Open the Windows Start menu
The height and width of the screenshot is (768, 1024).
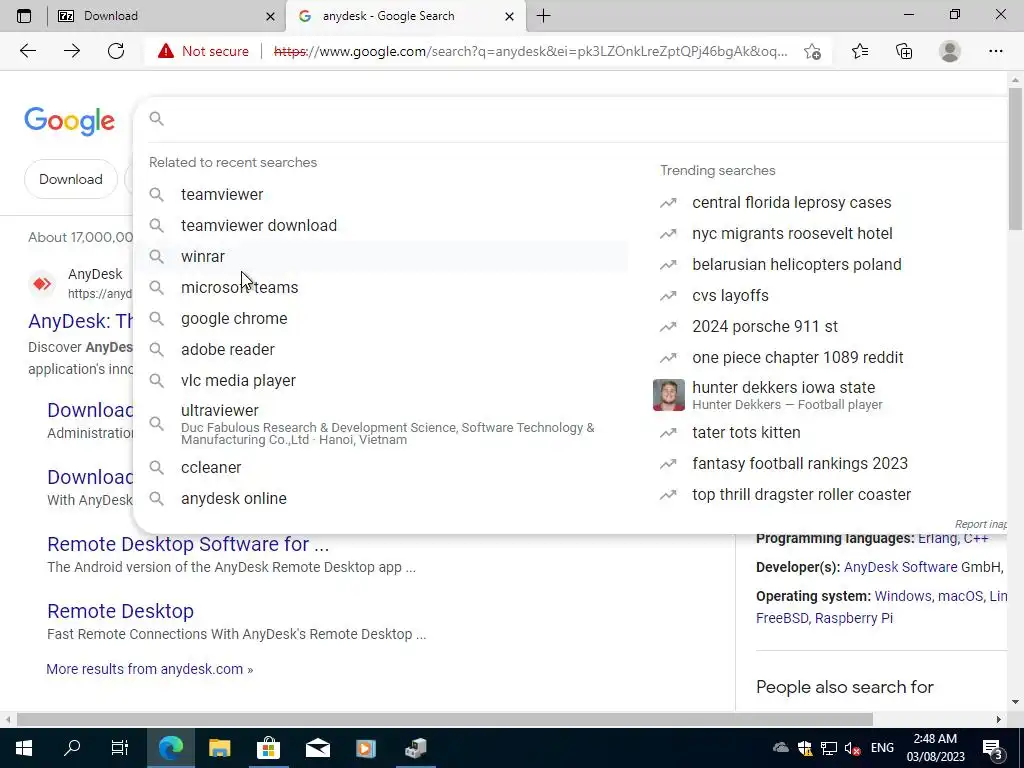(24, 748)
